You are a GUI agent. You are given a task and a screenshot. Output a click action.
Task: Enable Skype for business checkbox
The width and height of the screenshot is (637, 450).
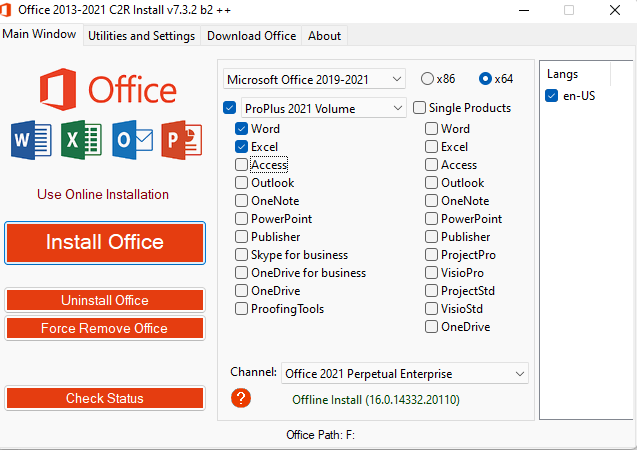(241, 255)
